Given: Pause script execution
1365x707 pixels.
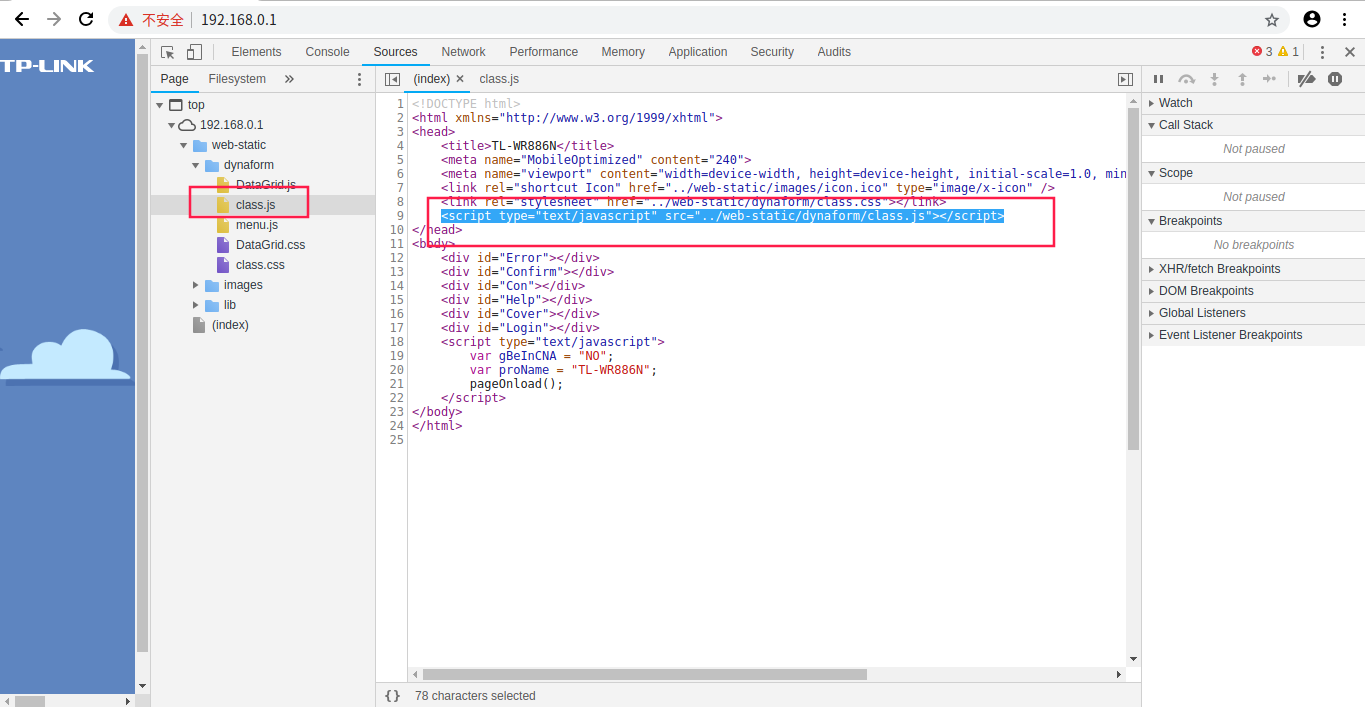Looking at the screenshot, I should (1159, 79).
